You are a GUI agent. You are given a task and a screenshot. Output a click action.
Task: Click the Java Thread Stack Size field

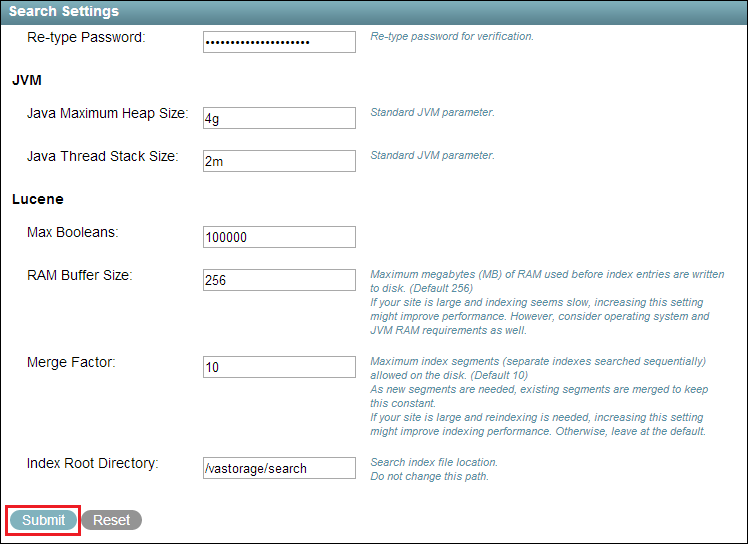(x=279, y=161)
